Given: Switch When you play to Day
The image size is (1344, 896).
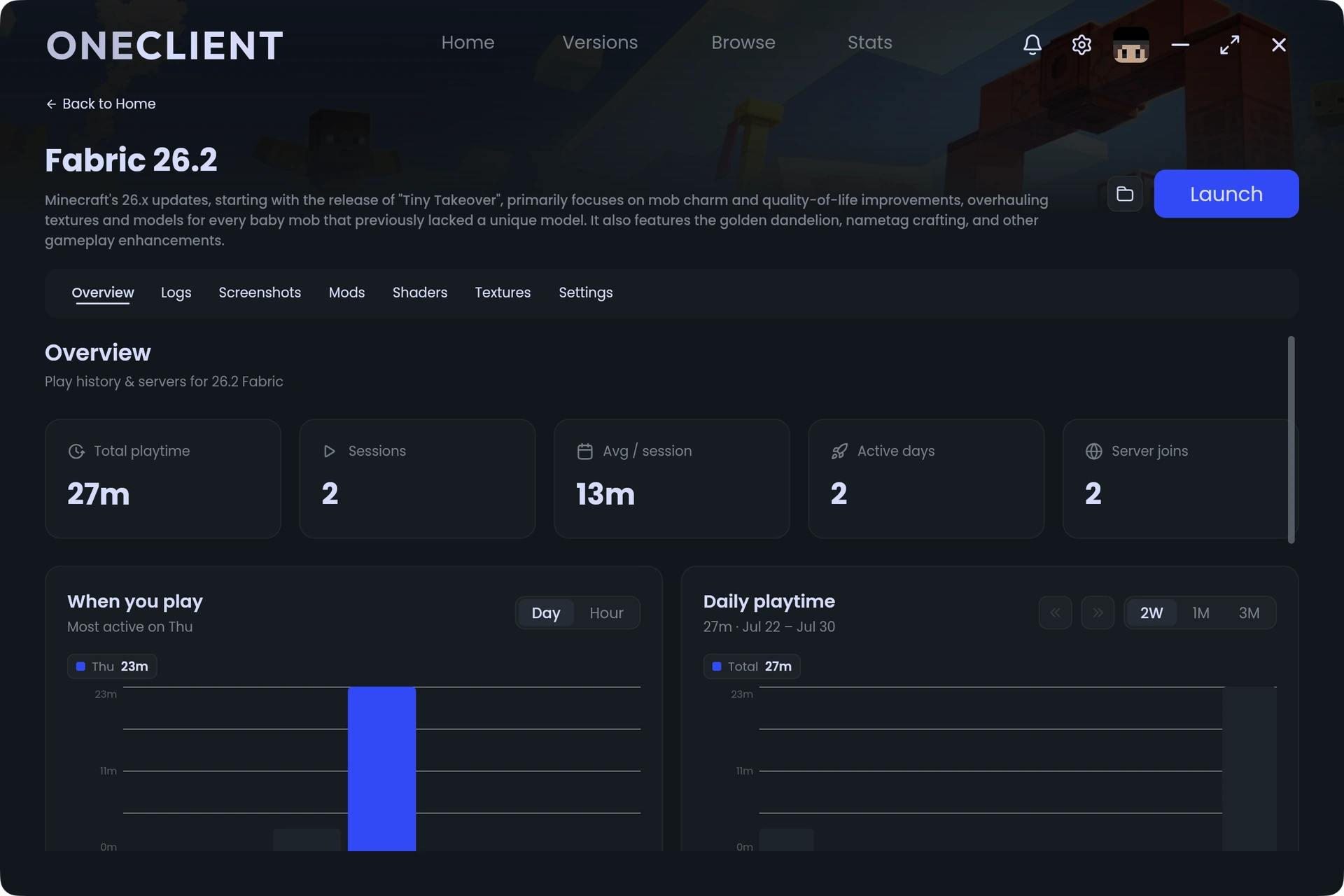Looking at the screenshot, I should tap(546, 613).
